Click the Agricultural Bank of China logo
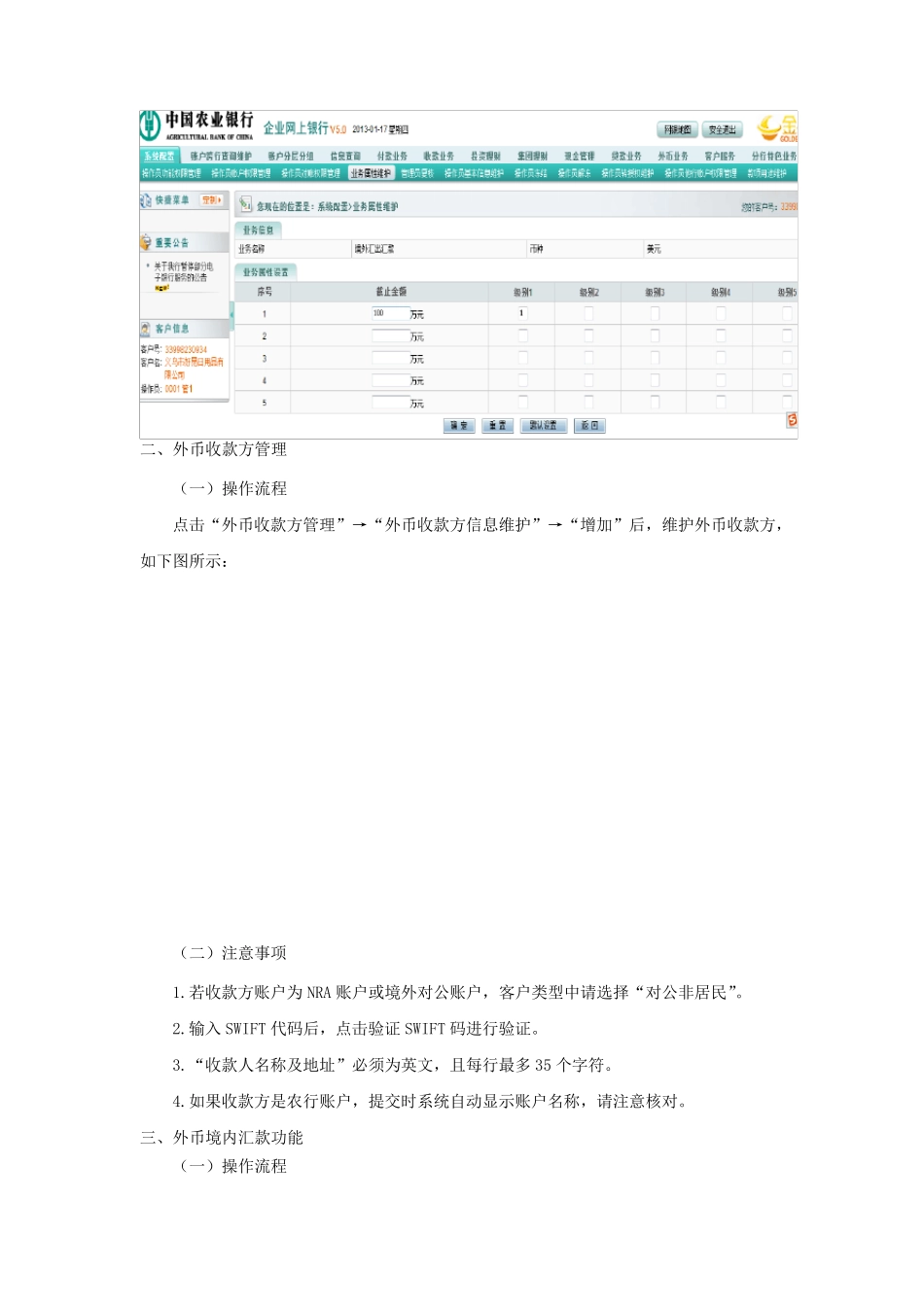Screen dimensions: 924x1307 click(x=197, y=125)
